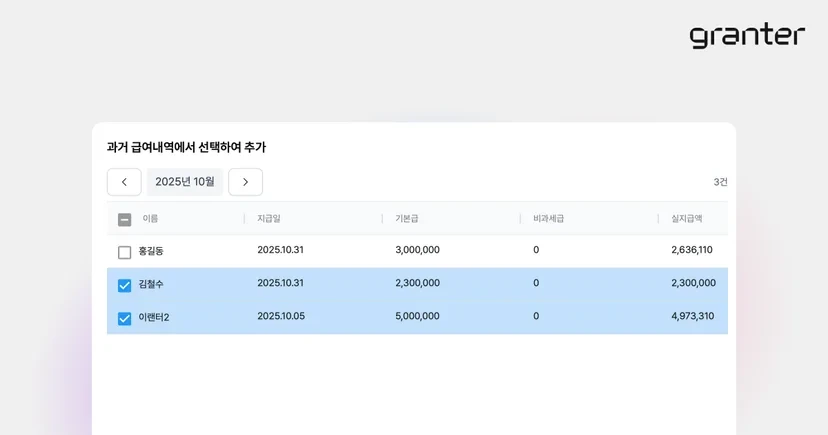The width and height of the screenshot is (828, 435).
Task: Go to next month with right chevron
Action: coord(246,182)
